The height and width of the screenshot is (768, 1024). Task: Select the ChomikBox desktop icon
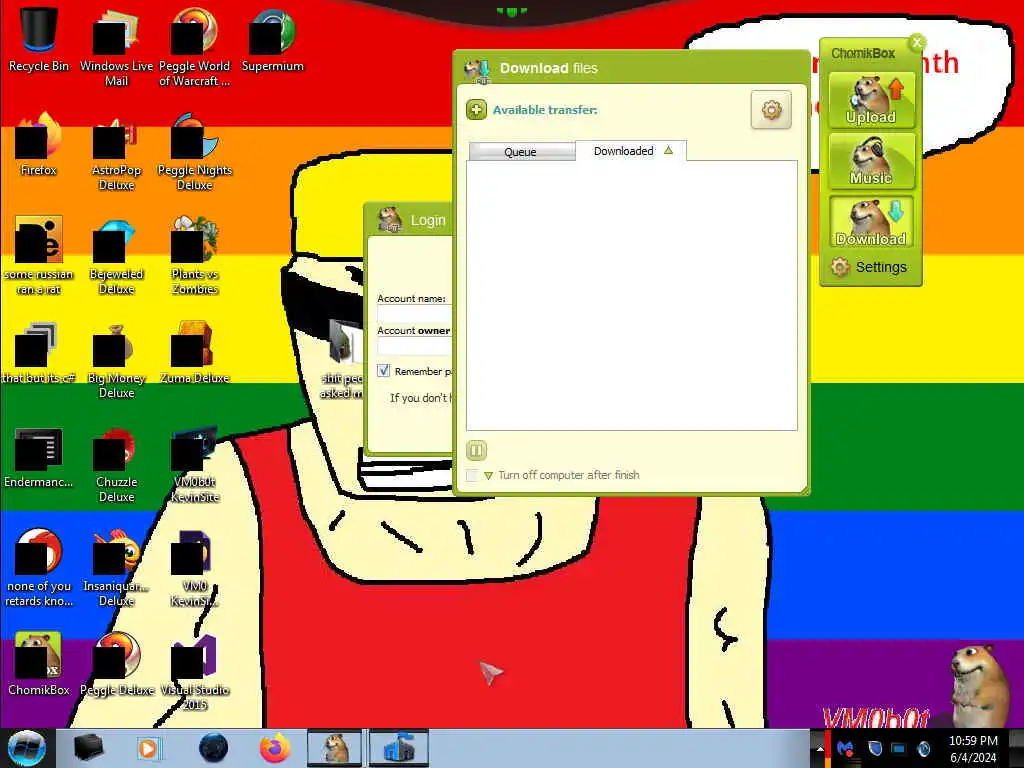click(x=39, y=665)
